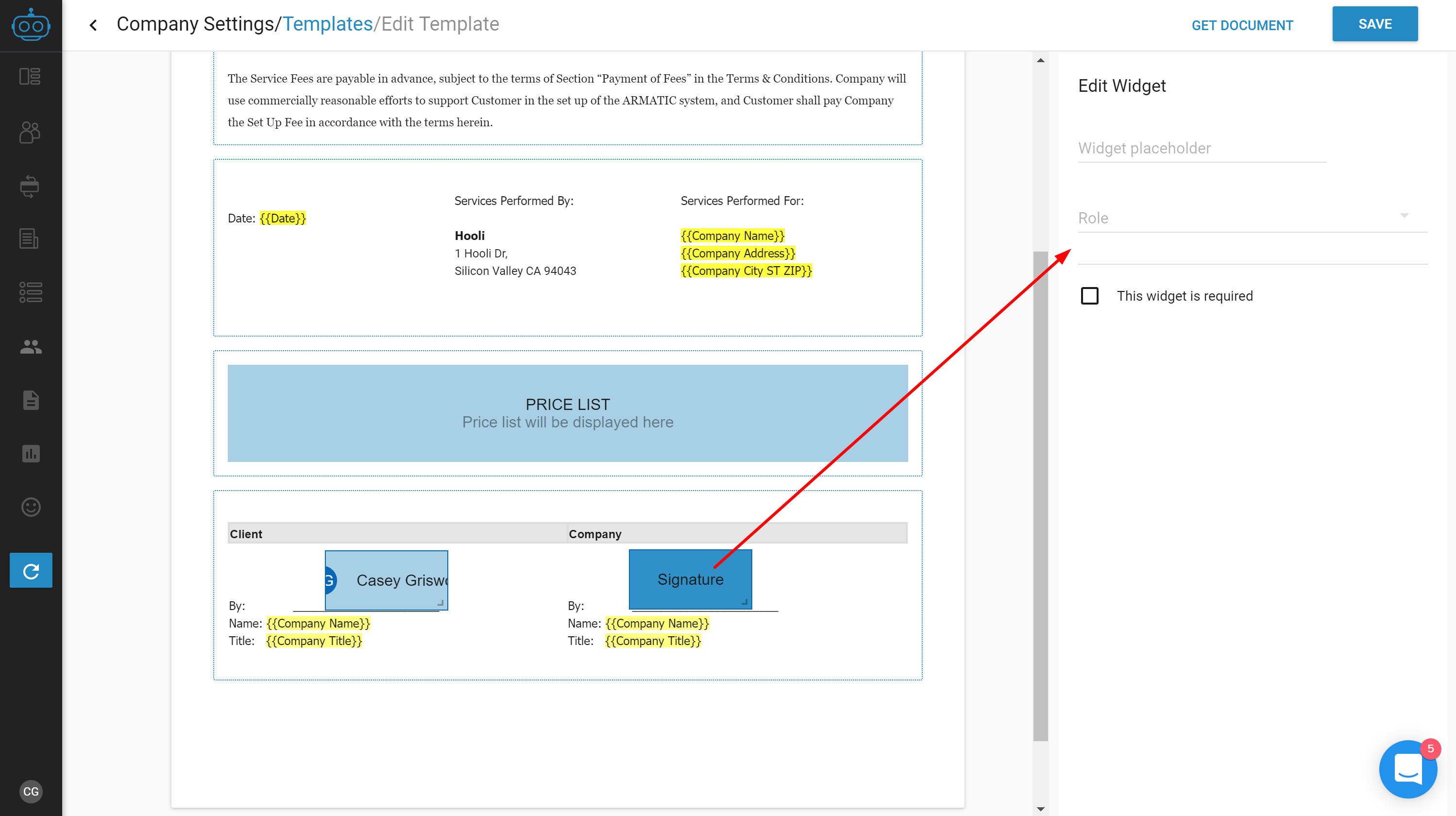This screenshot has width=1456, height=816.
Task: Focus the Widget placeholder input field
Action: pos(1202,148)
